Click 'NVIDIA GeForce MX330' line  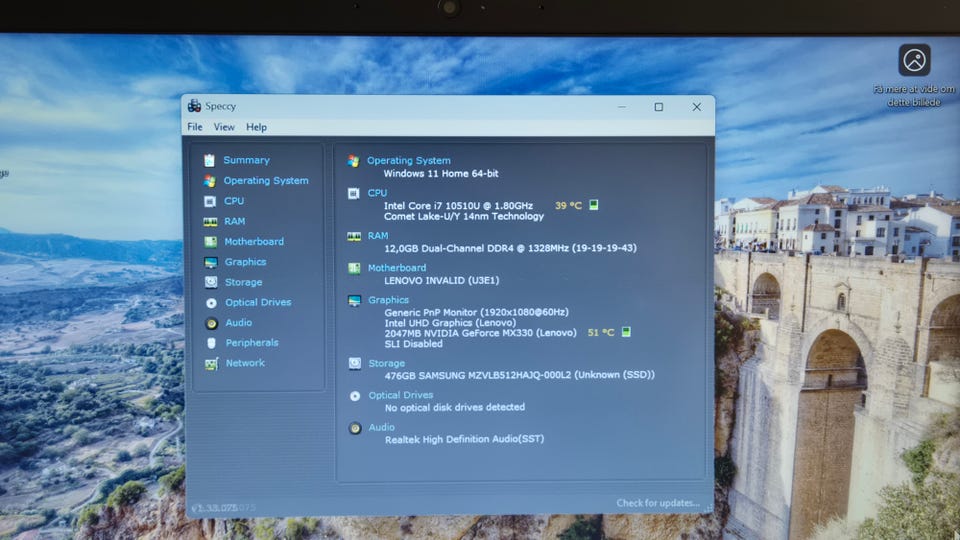coord(481,333)
